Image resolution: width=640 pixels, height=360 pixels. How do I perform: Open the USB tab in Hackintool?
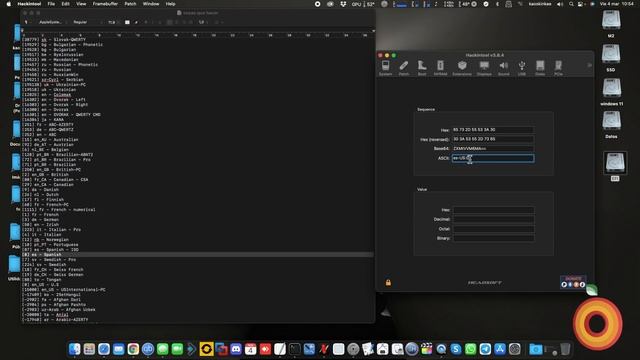(522, 68)
